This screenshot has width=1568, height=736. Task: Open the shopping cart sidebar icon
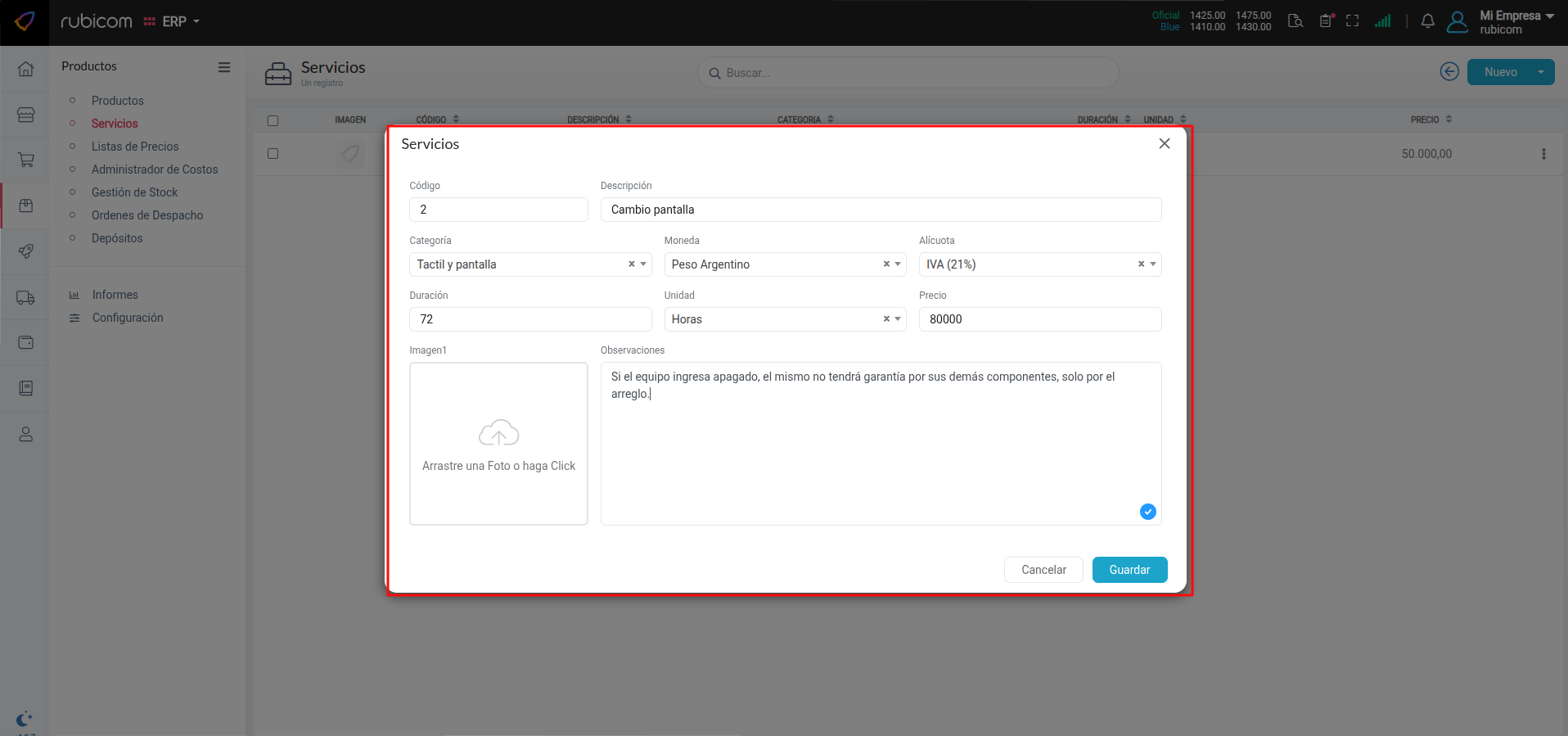pos(25,160)
